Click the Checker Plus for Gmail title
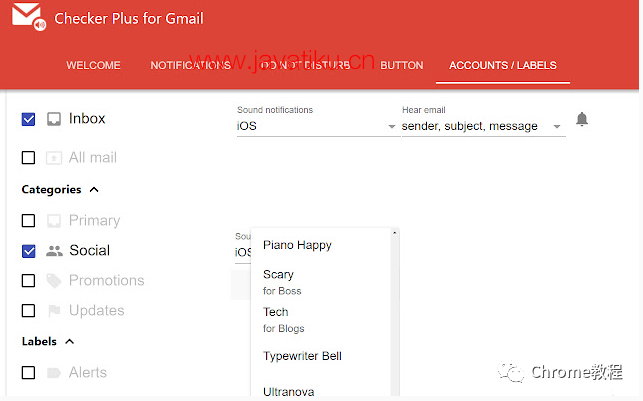This screenshot has height=401, width=643. click(129, 18)
